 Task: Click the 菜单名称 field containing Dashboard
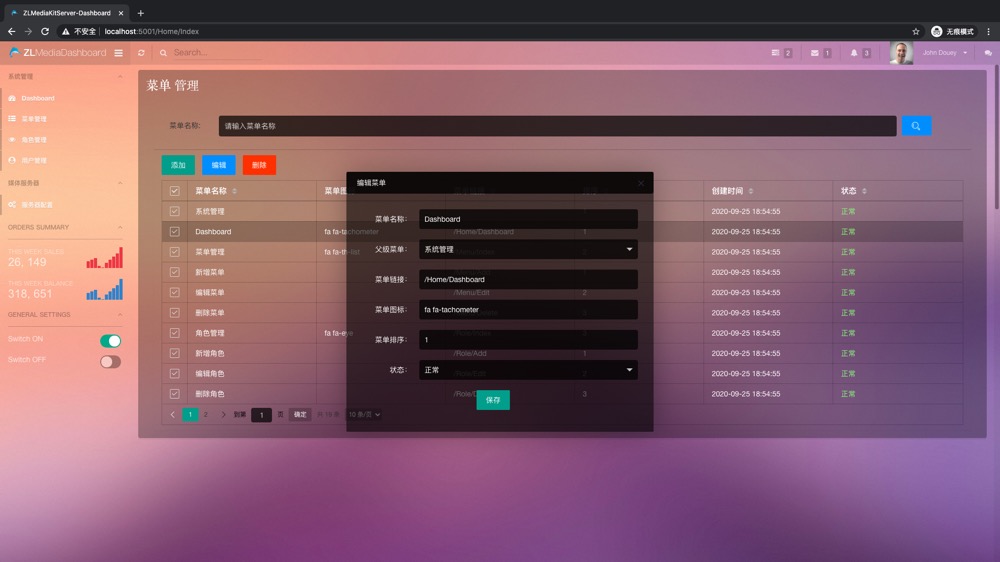click(x=528, y=219)
